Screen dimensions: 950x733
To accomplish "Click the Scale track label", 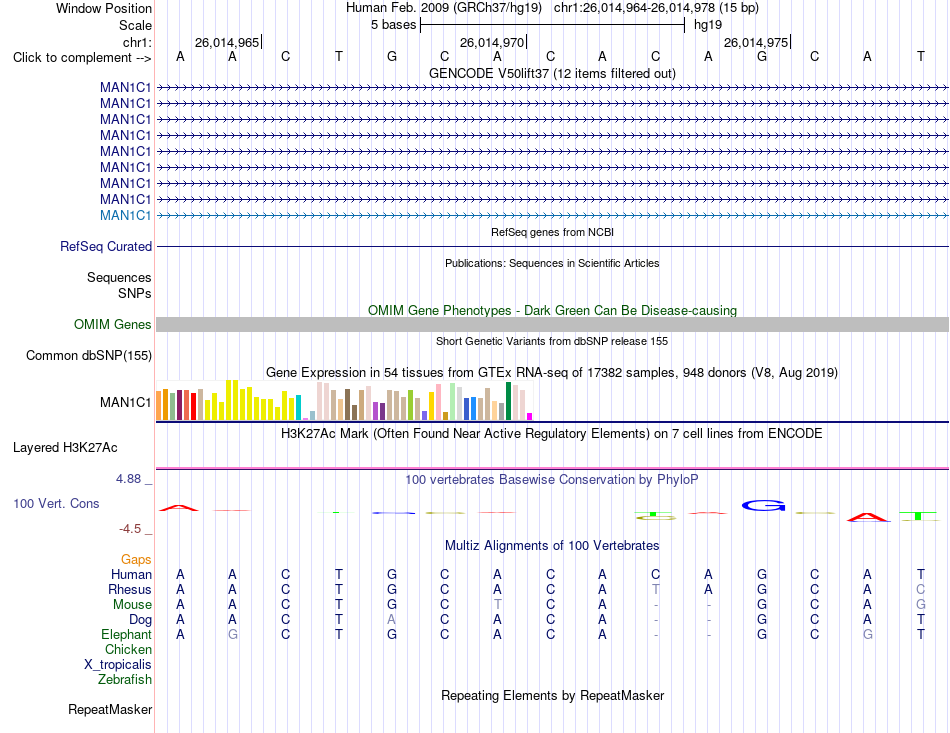I will click(x=135, y=25).
